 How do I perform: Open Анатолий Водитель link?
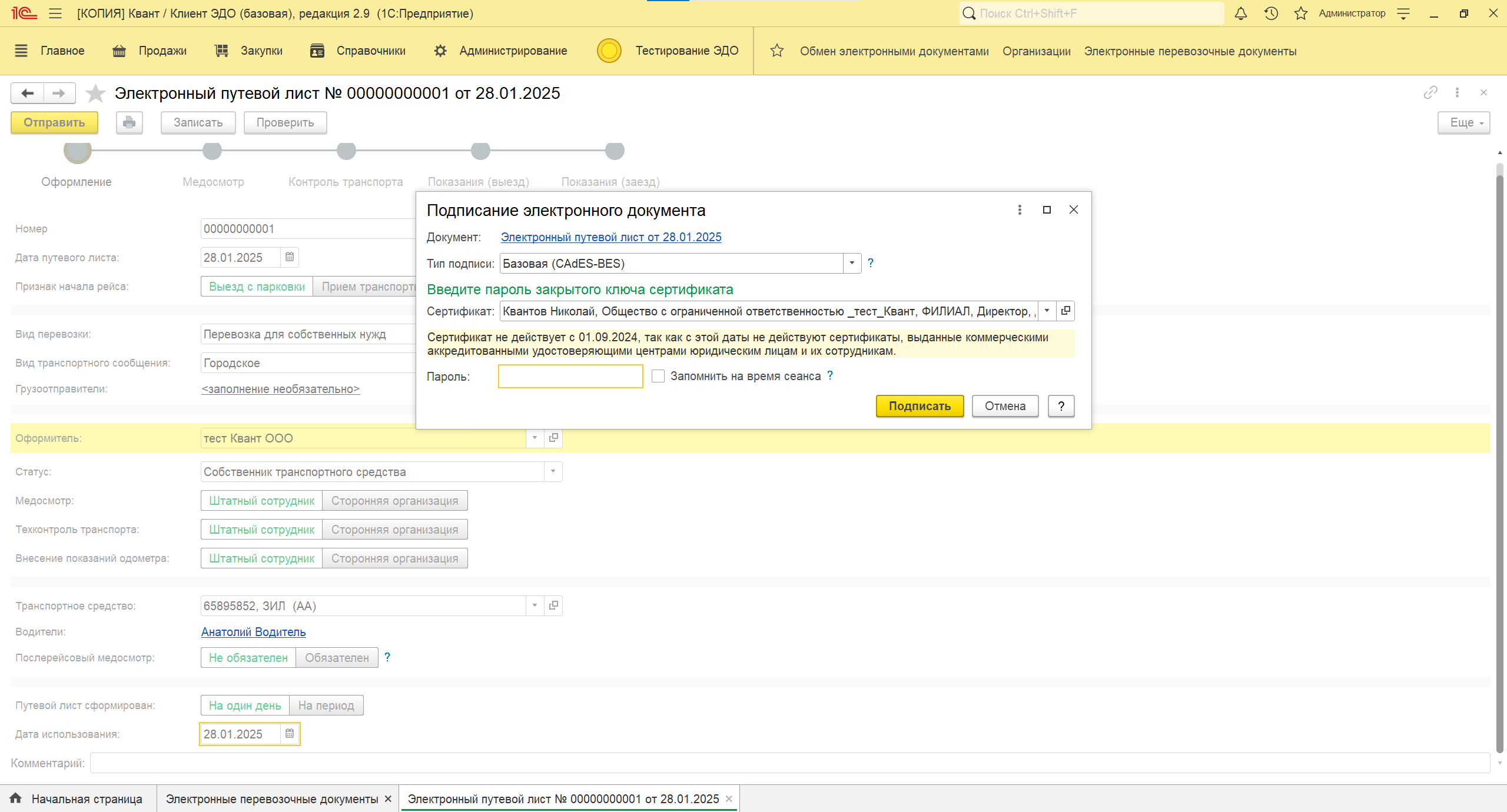pyautogui.click(x=253, y=632)
